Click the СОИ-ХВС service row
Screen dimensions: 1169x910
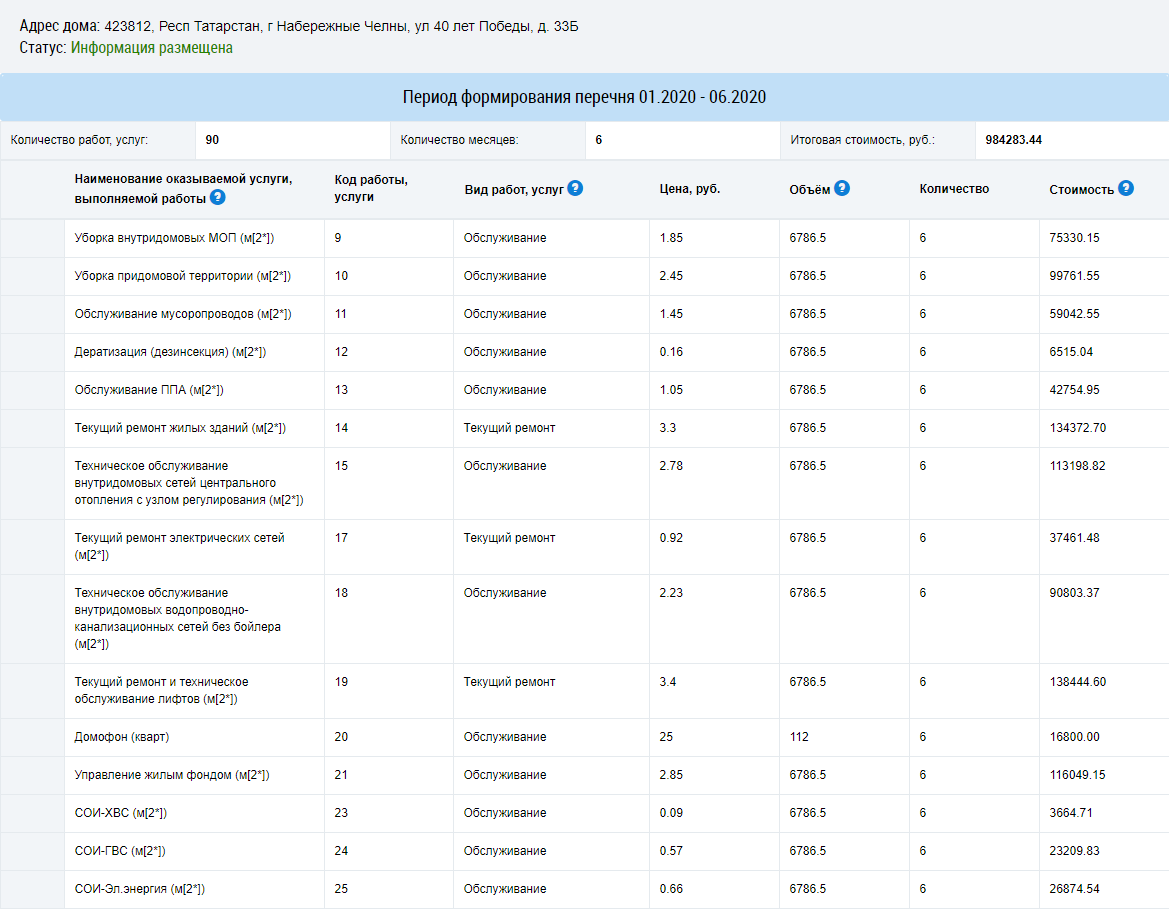tap(584, 813)
